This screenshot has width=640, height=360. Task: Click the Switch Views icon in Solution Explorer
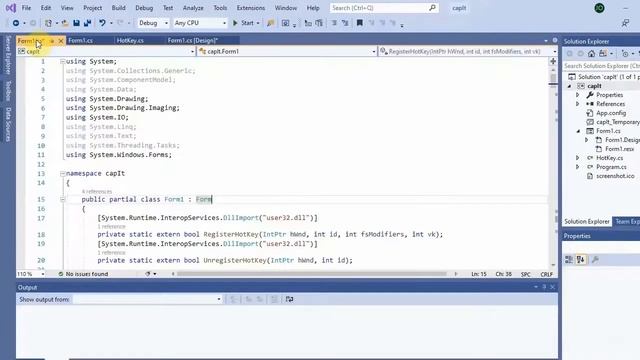(x=603, y=53)
